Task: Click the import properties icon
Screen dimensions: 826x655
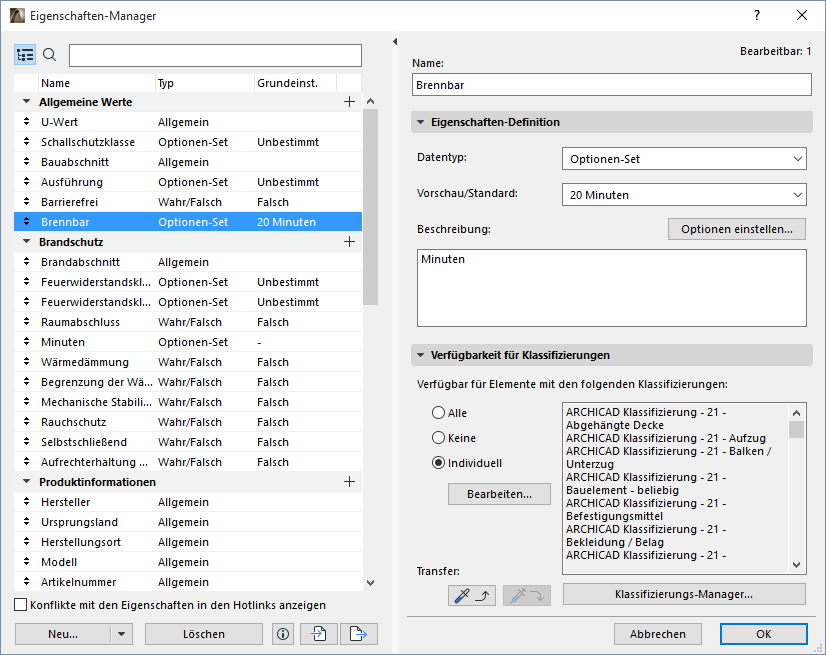Action: point(319,634)
